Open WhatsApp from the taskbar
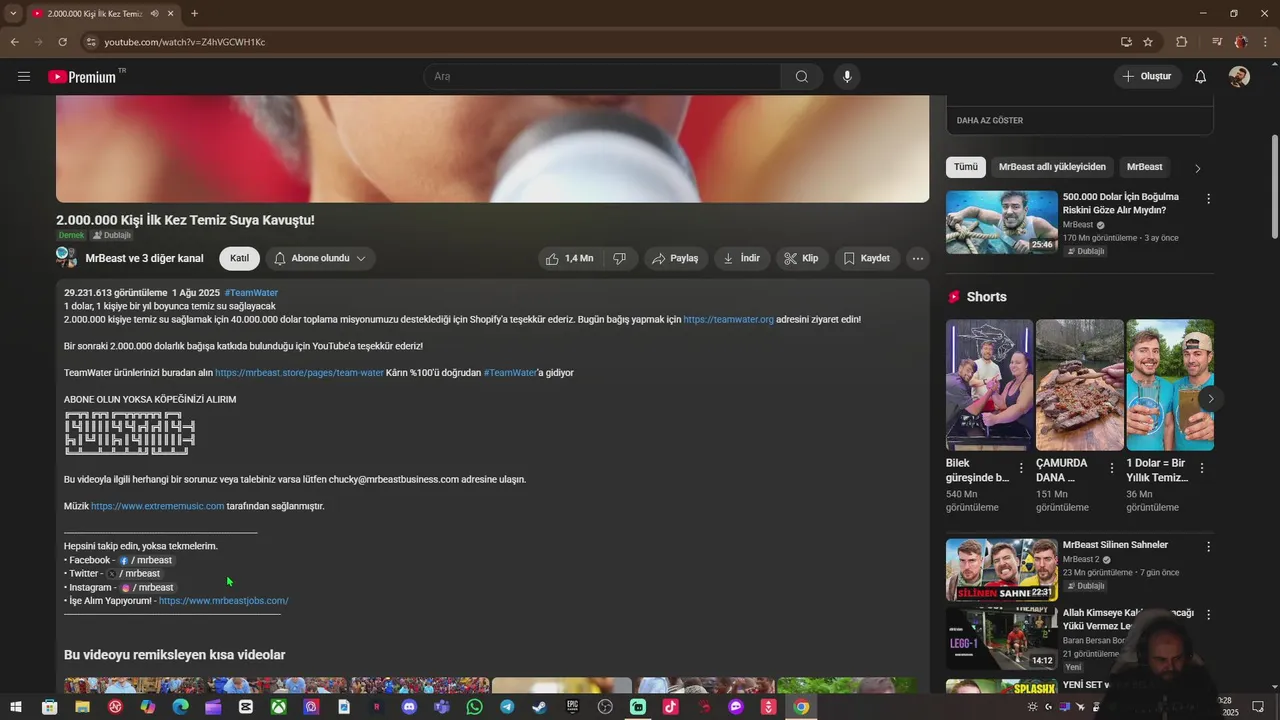 tap(474, 707)
